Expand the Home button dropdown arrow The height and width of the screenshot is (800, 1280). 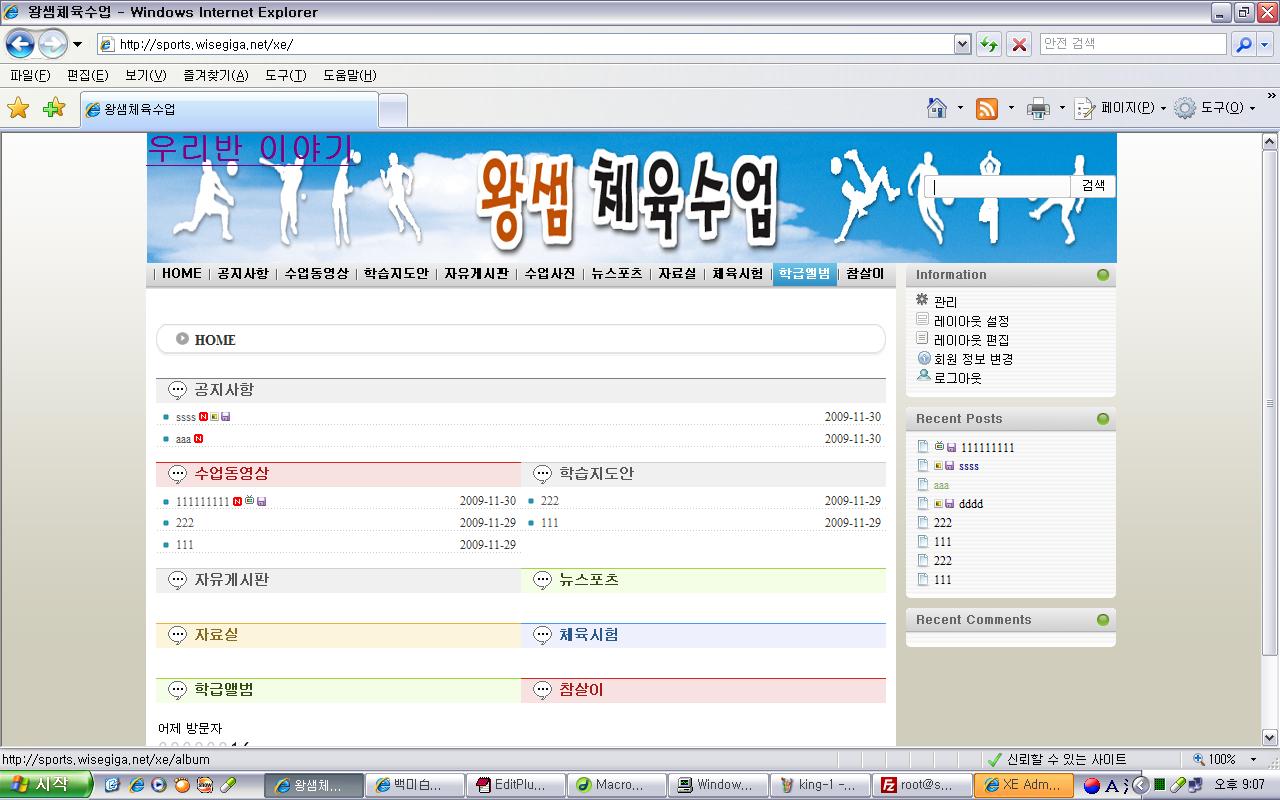(960, 108)
